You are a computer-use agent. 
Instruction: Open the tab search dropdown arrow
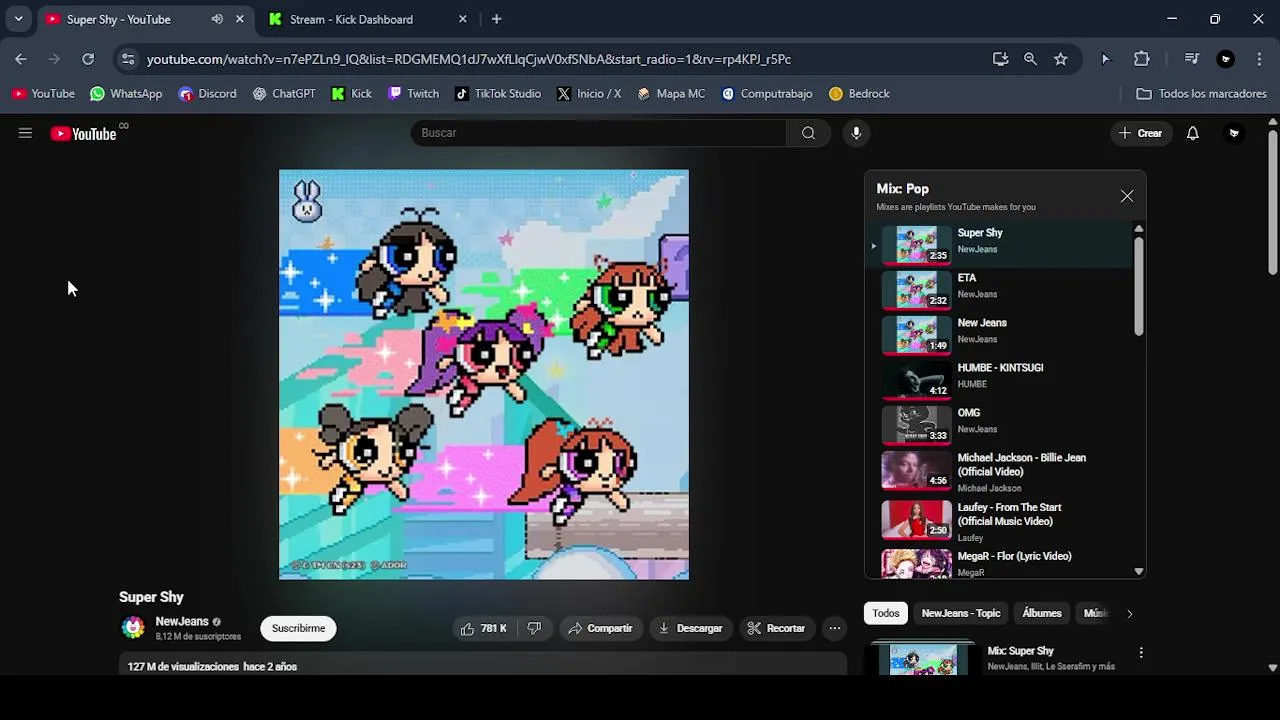[x=18, y=19]
